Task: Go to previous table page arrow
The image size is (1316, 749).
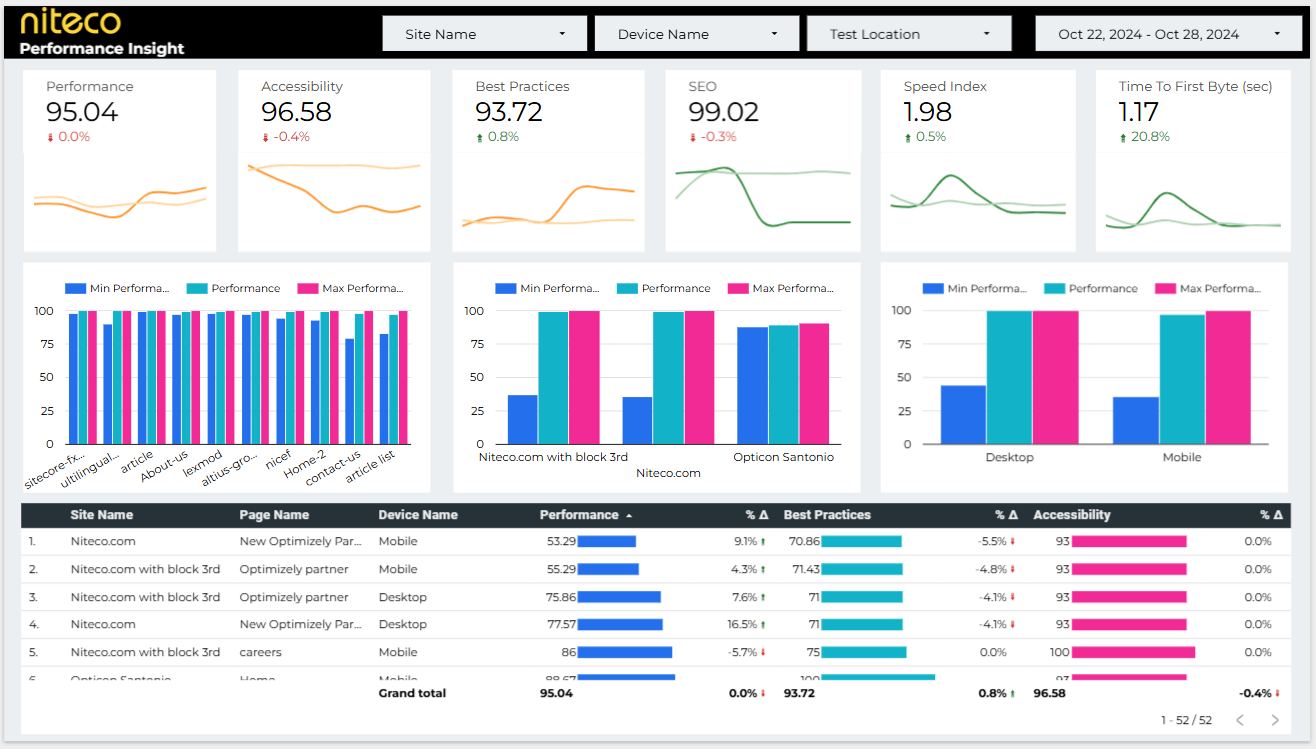Action: [x=1240, y=720]
